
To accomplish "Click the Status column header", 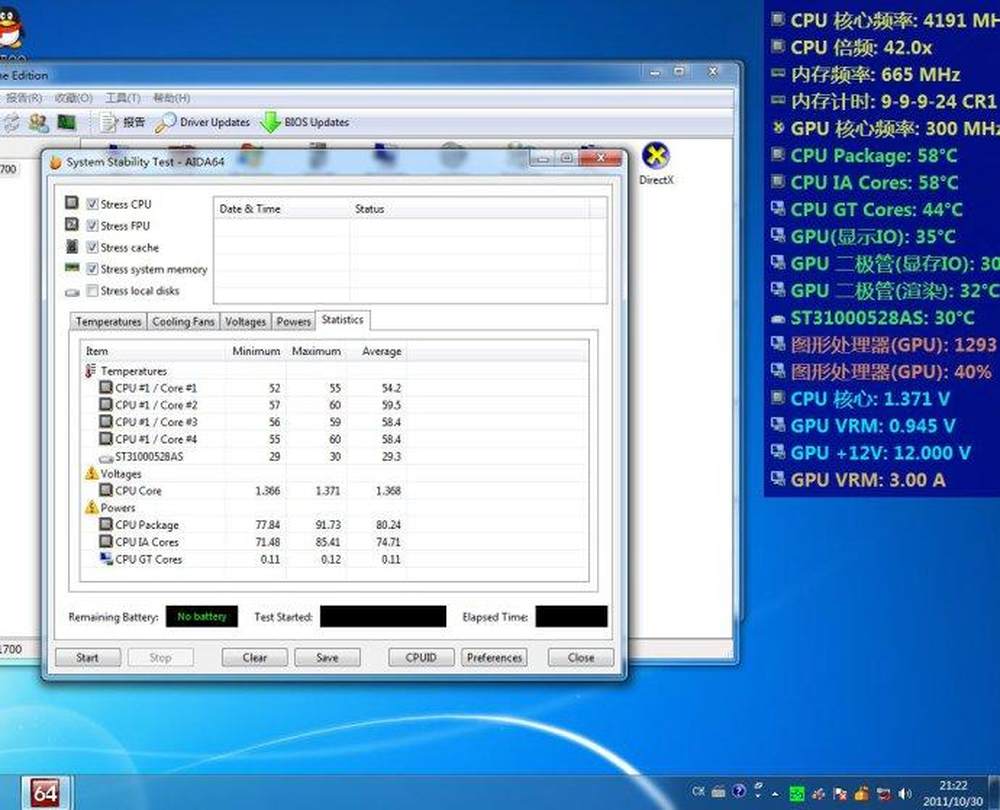I will 470,209.
